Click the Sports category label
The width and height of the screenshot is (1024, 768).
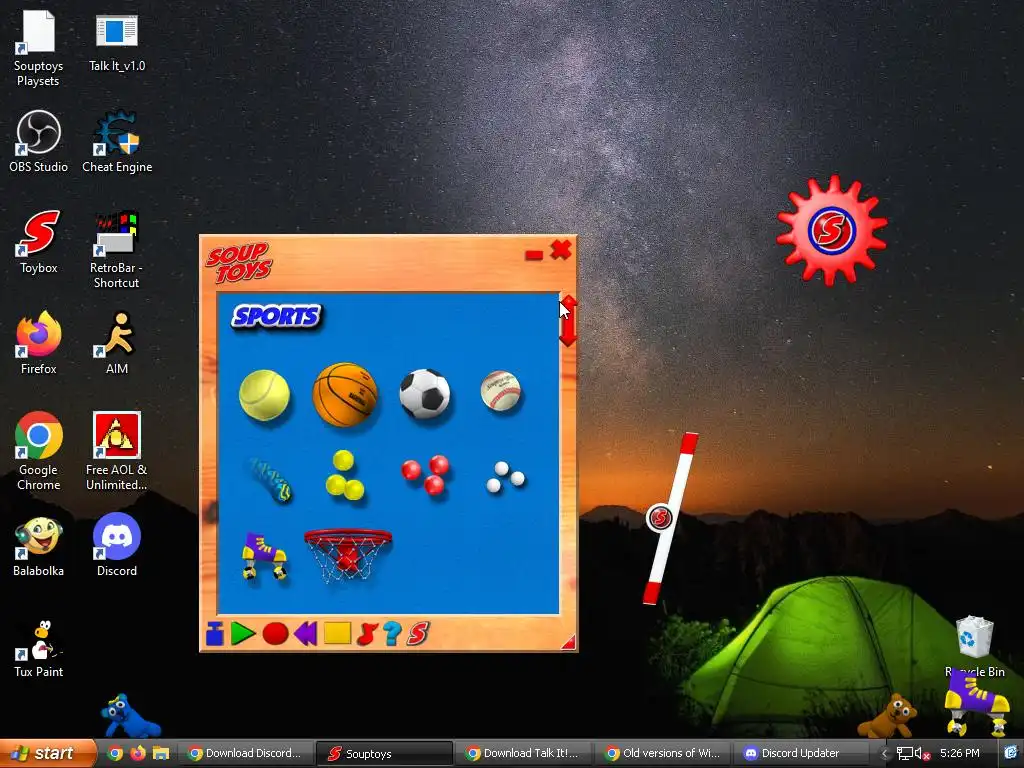[x=276, y=317]
